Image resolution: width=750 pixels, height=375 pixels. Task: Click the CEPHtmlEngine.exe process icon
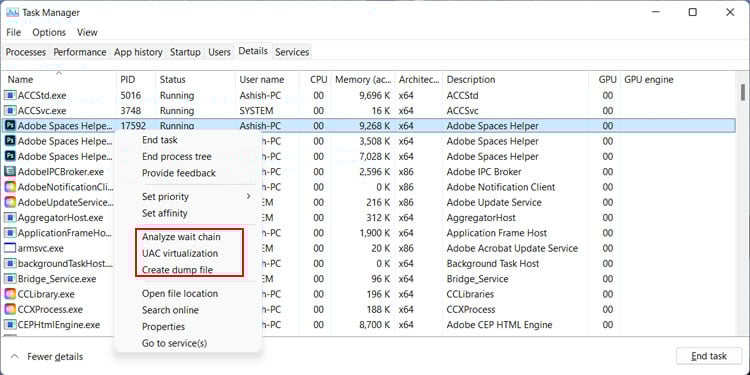click(x=10, y=325)
